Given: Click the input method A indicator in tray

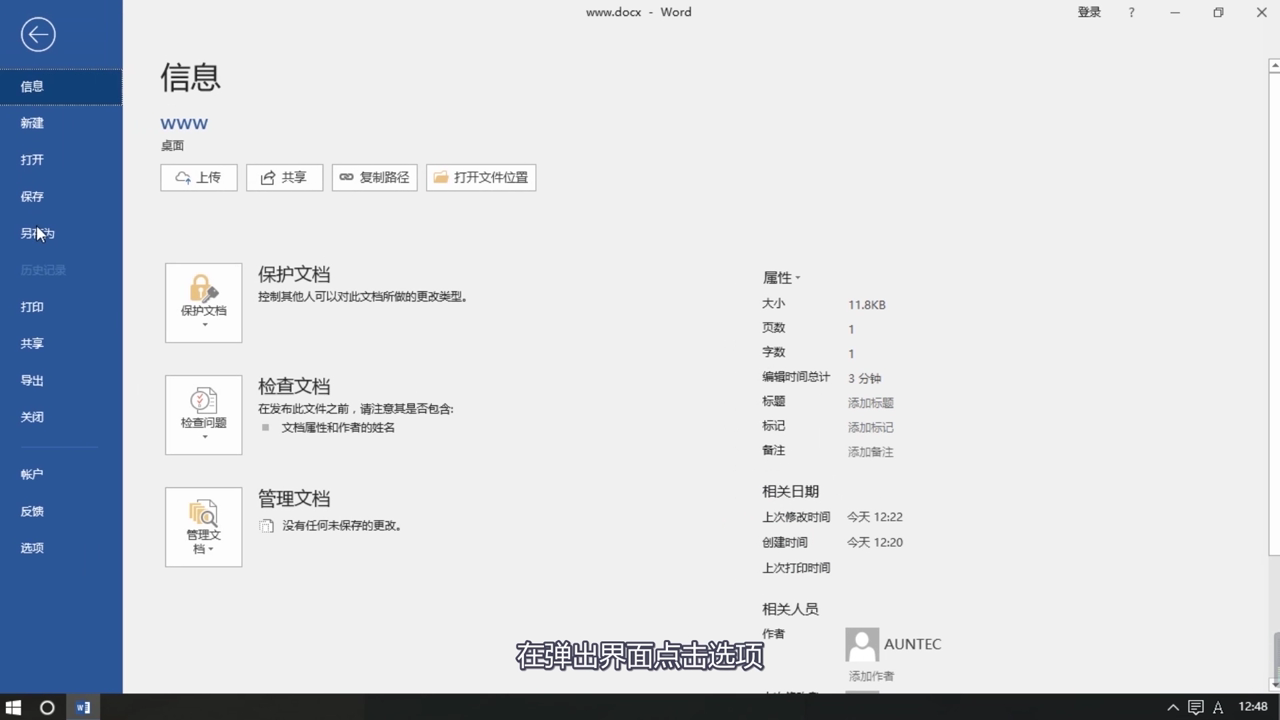Looking at the screenshot, I should point(1218,708).
